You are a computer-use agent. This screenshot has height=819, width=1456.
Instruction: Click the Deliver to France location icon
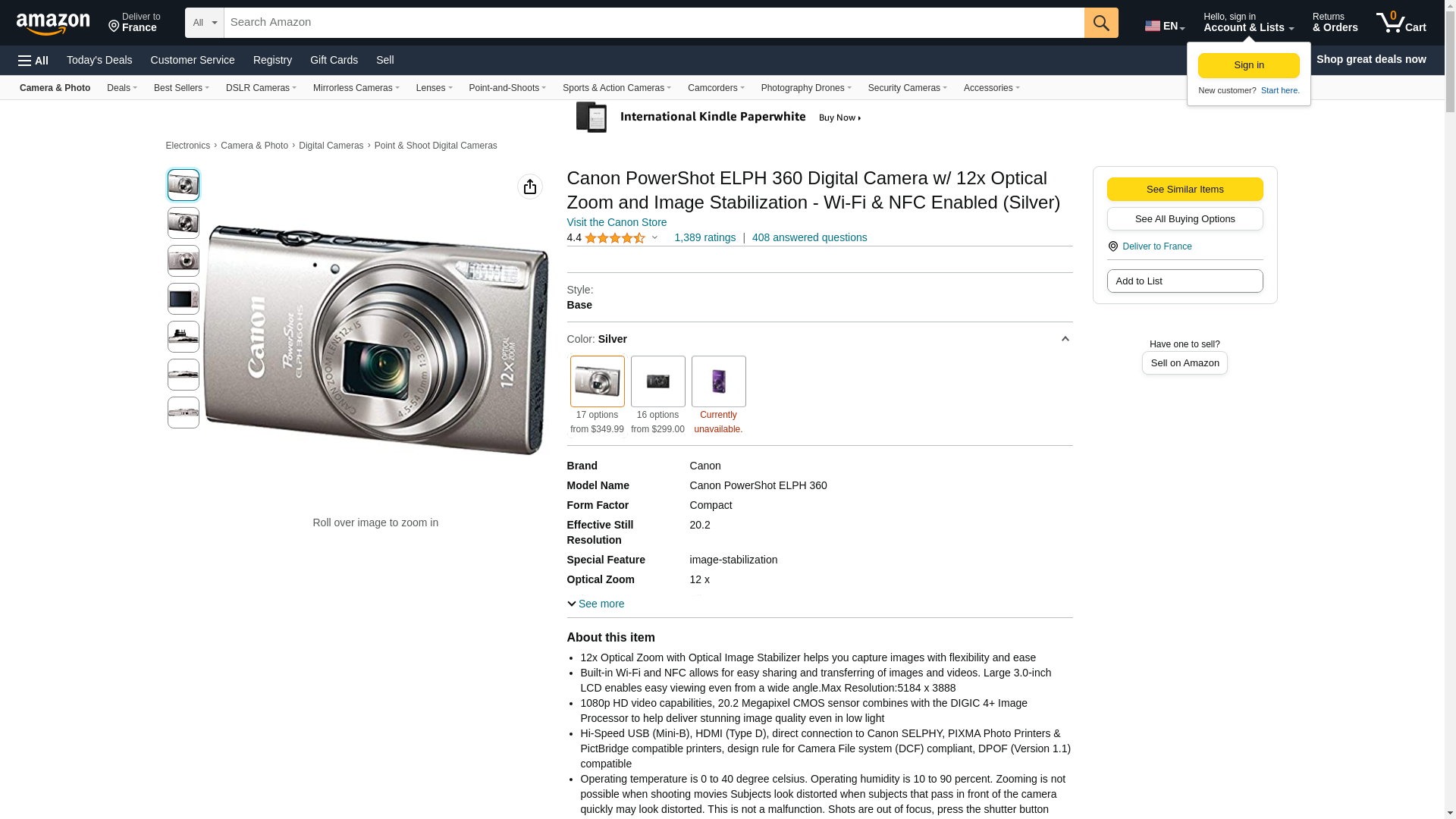pos(114,27)
